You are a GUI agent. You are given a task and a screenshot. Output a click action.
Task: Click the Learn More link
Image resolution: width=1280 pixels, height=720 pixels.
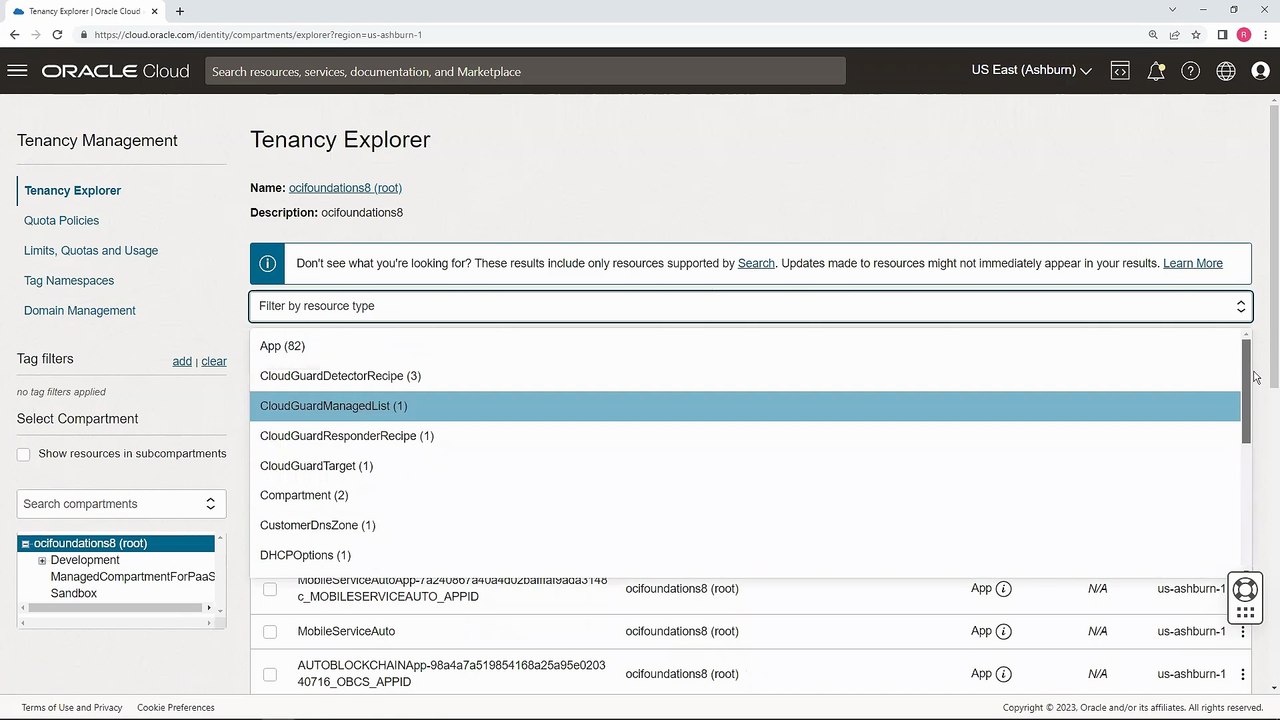pos(1193,263)
